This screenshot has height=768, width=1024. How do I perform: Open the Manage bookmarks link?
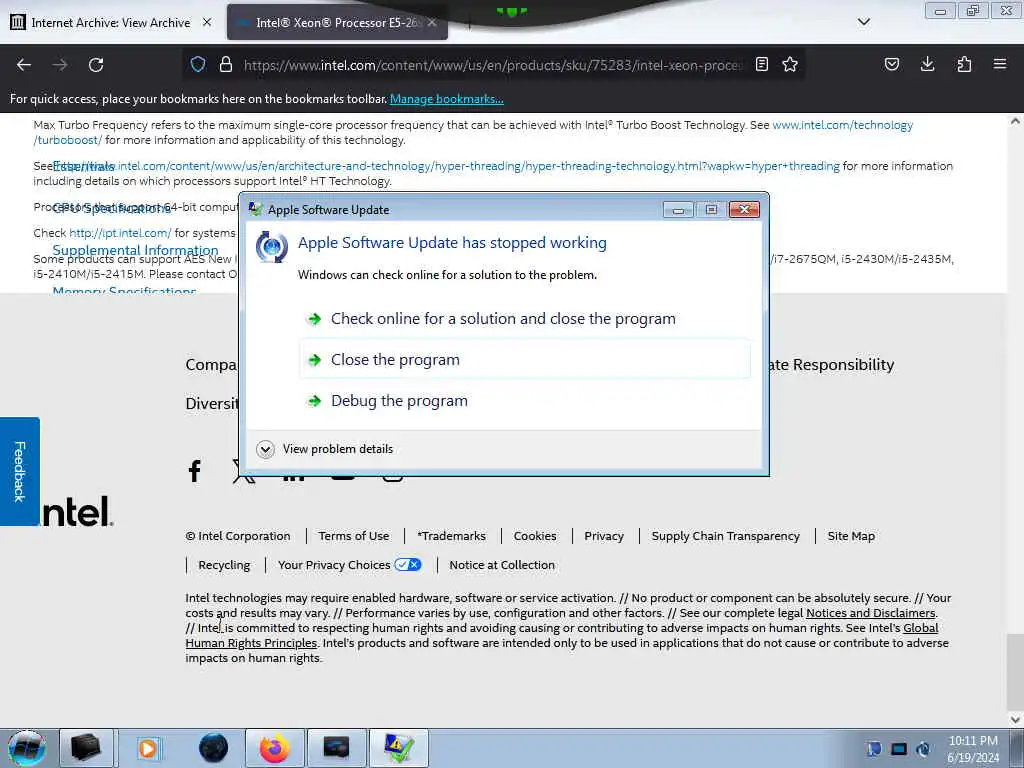click(447, 99)
